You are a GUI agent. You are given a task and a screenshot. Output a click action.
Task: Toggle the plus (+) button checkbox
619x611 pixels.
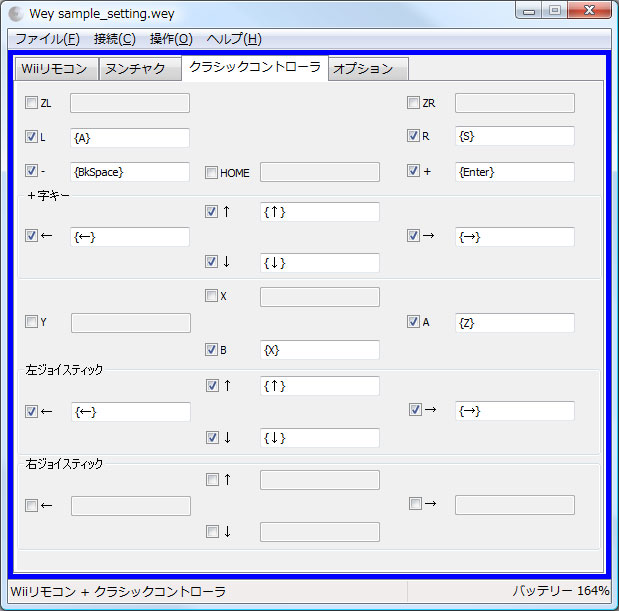click(x=413, y=171)
